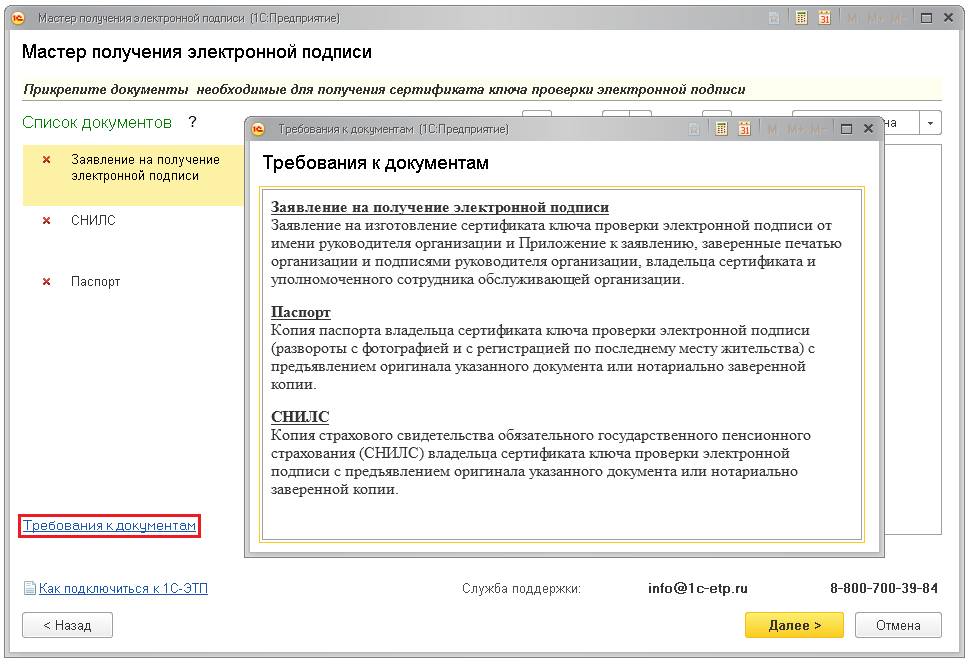The height and width of the screenshot is (664, 971).
Task: Close the Требования к документам dialog
Action: (x=868, y=129)
